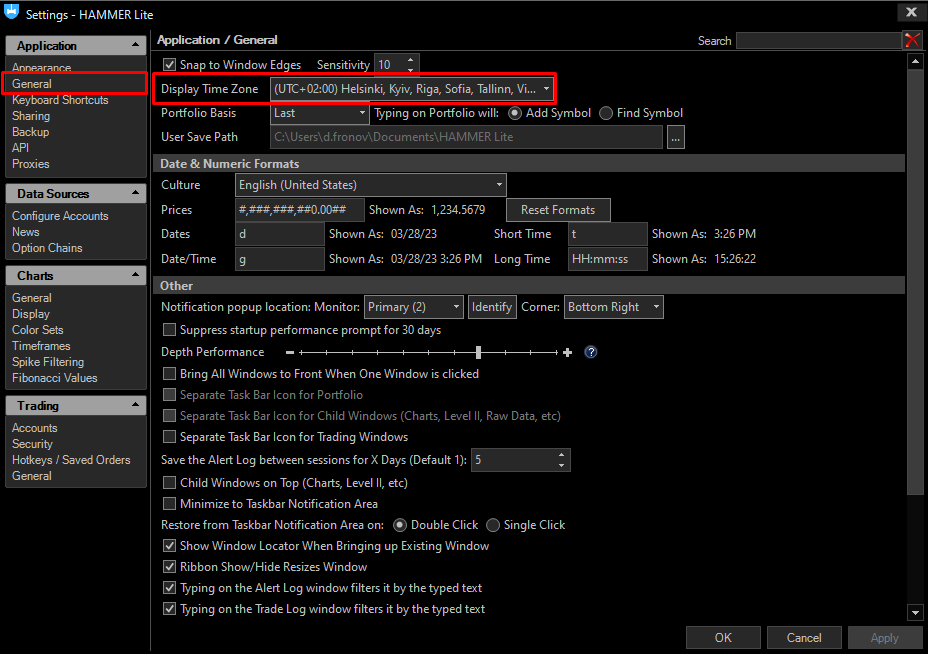This screenshot has width=928, height=654.
Task: Click the scrollbar down arrow
Action: point(915,613)
